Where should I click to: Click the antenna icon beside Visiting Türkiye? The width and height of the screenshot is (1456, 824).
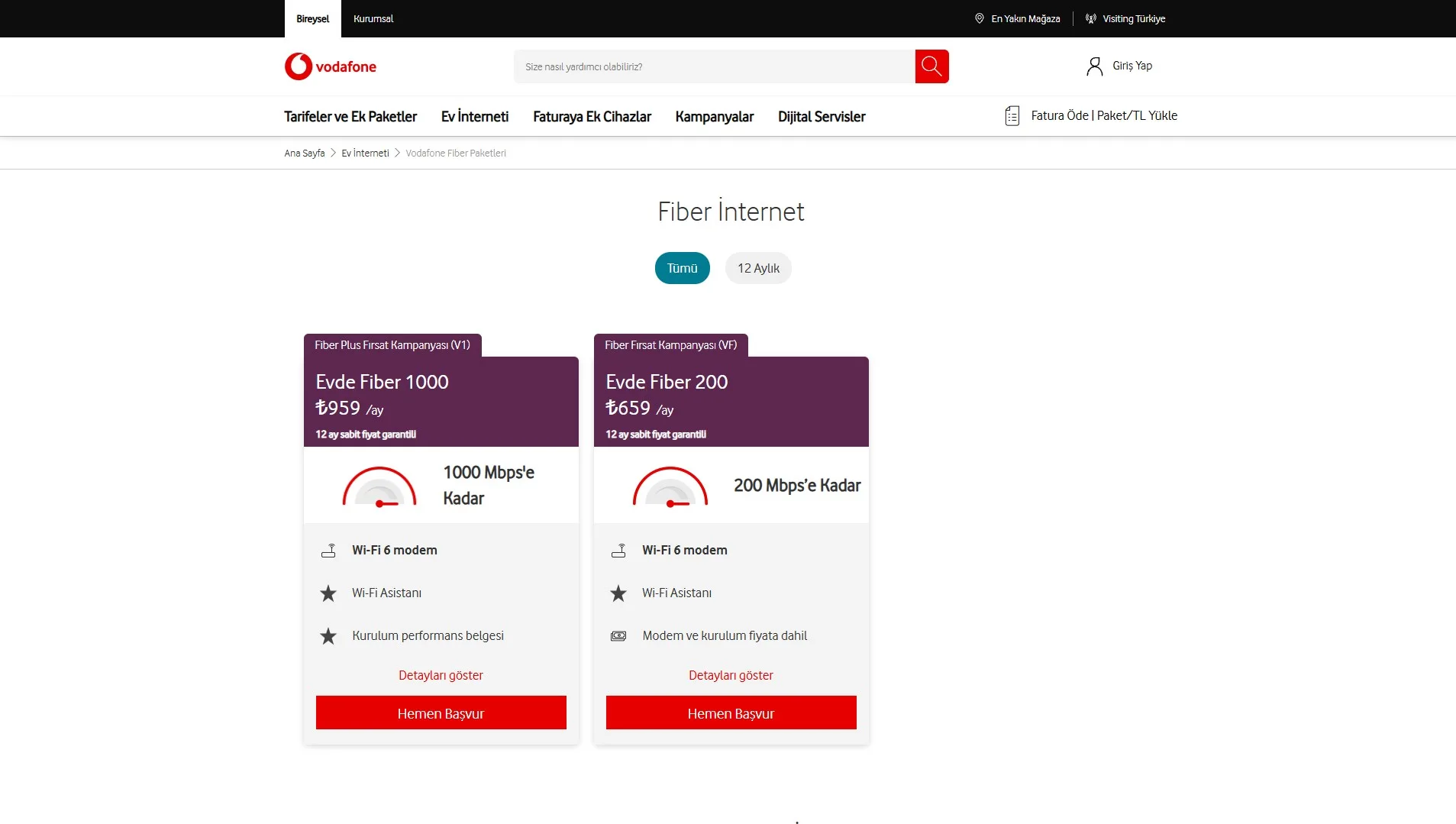tap(1090, 18)
